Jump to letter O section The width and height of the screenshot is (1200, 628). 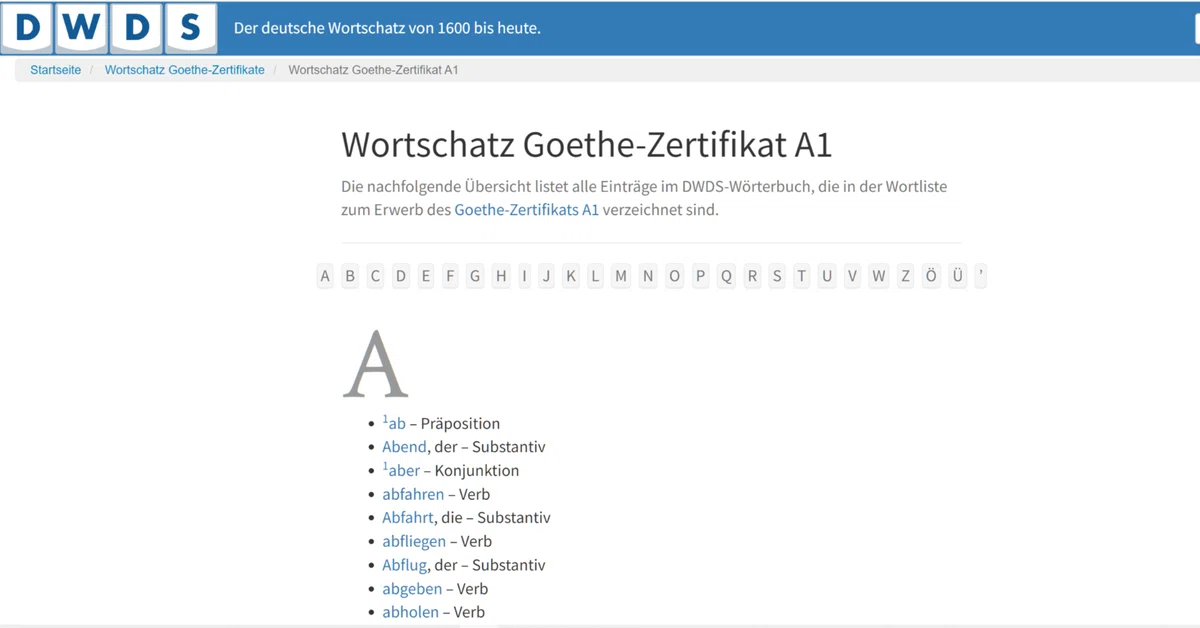[675, 276]
